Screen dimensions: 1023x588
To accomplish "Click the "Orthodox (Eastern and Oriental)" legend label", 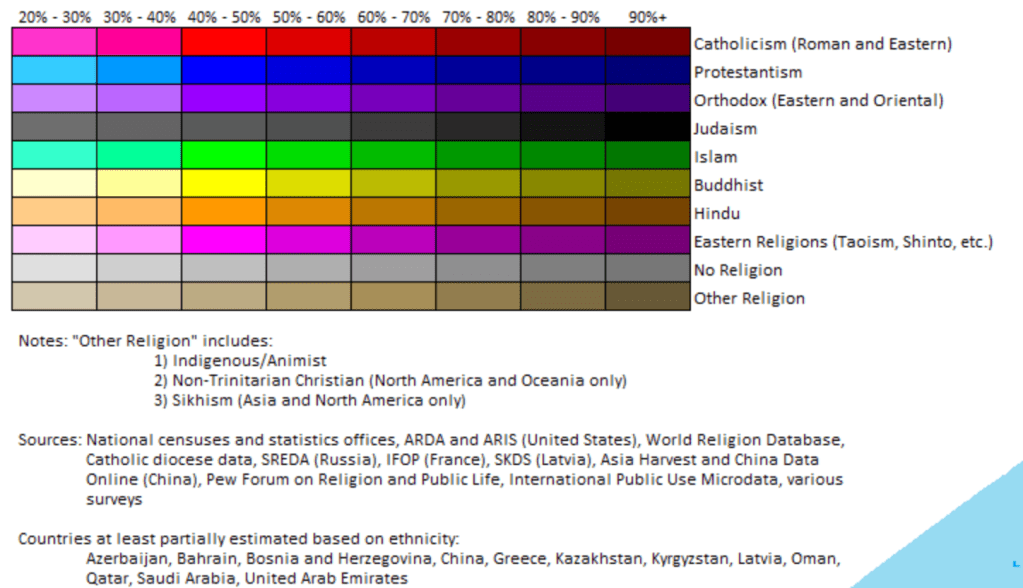I will pos(818,100).
